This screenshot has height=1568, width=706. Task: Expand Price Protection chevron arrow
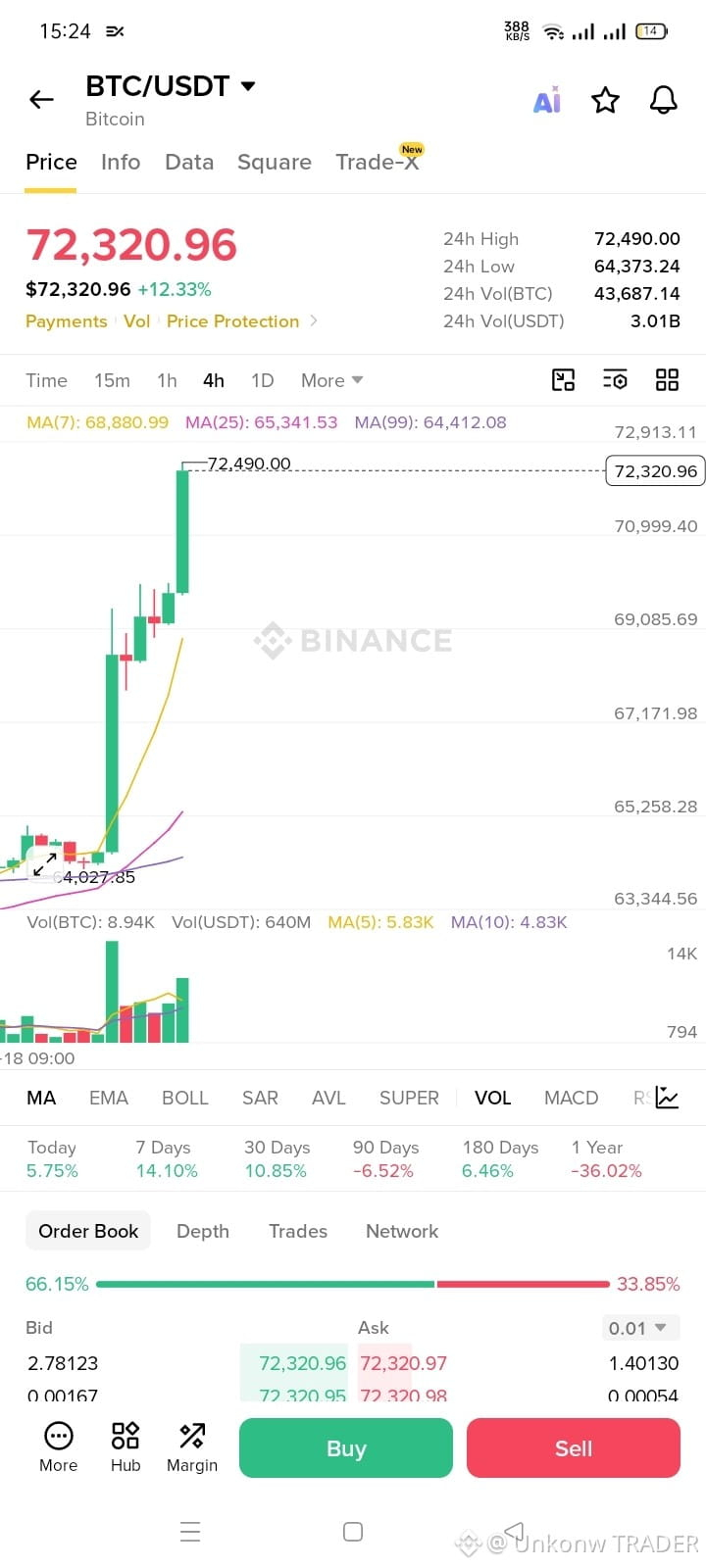click(x=314, y=320)
